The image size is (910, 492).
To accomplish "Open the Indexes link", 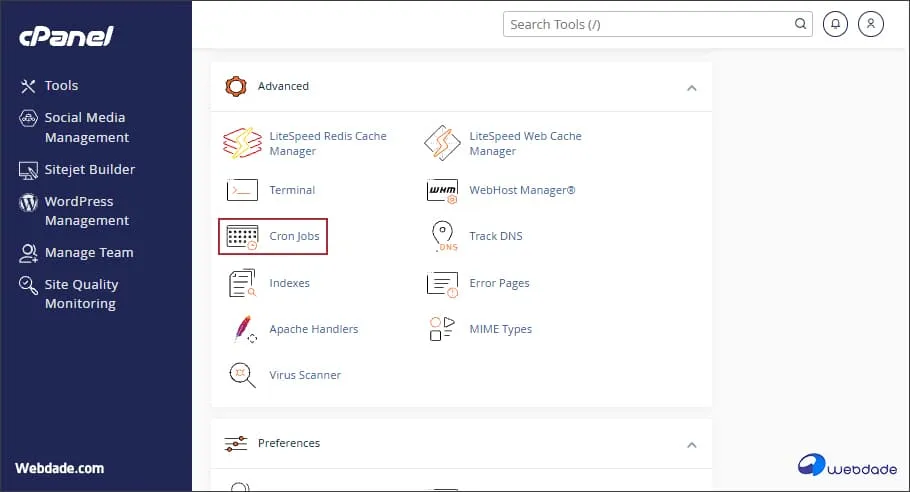I will [x=289, y=283].
